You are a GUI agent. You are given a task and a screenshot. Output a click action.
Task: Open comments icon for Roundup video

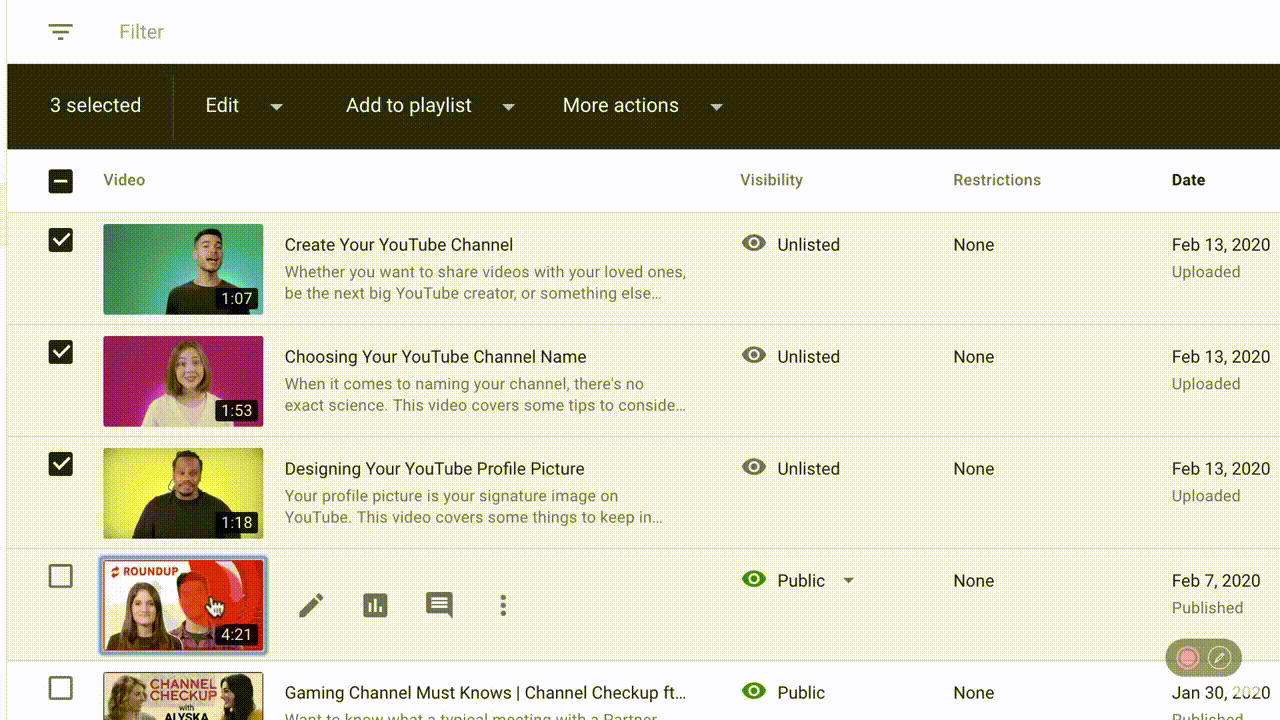tap(439, 605)
